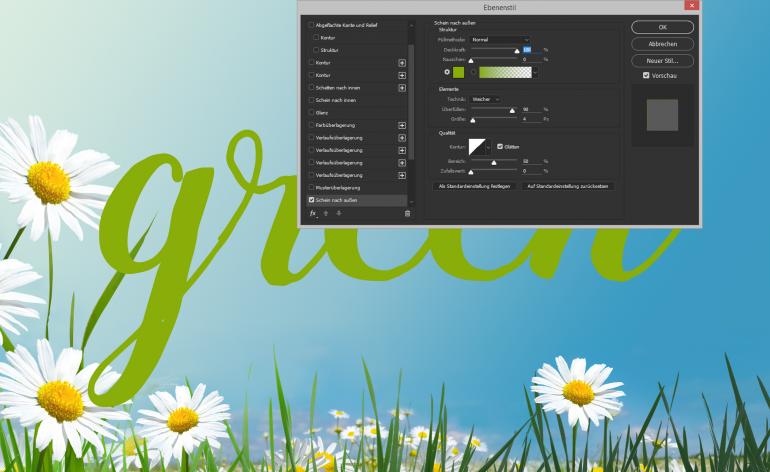Image resolution: width=770 pixels, height=472 pixels.
Task: Click the Kontur contour thumbnail
Action: 477,147
